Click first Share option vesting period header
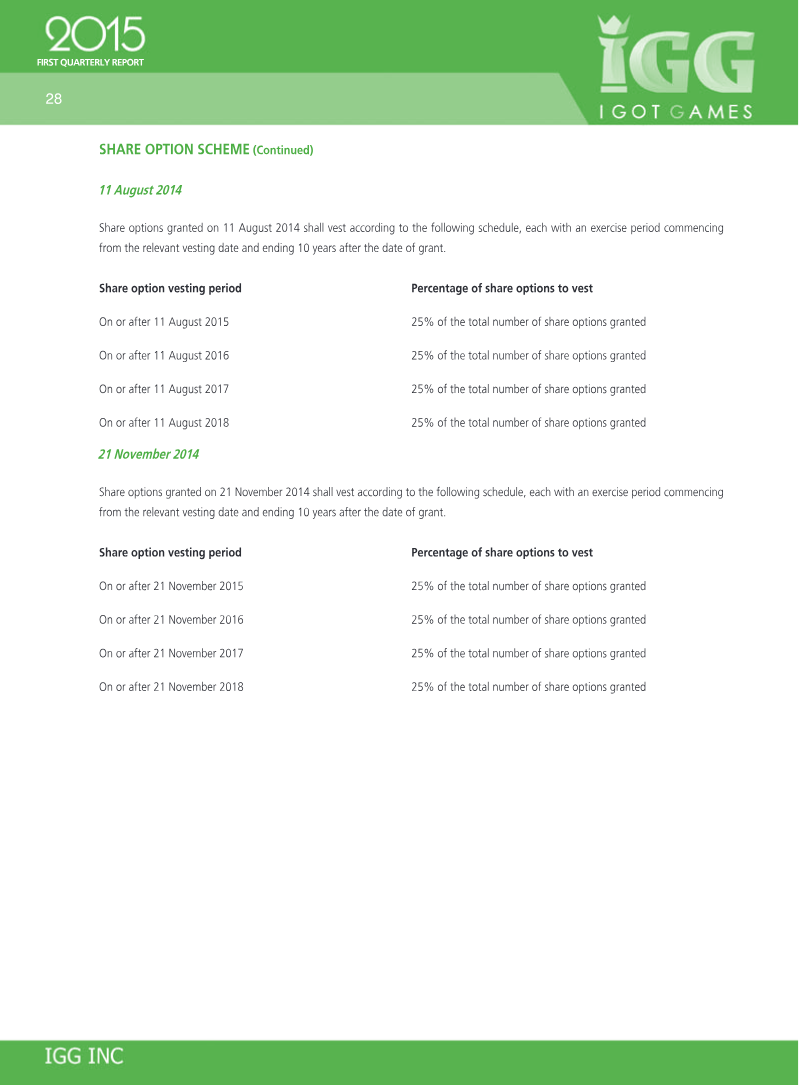This screenshot has width=800, height=1085. (x=170, y=288)
